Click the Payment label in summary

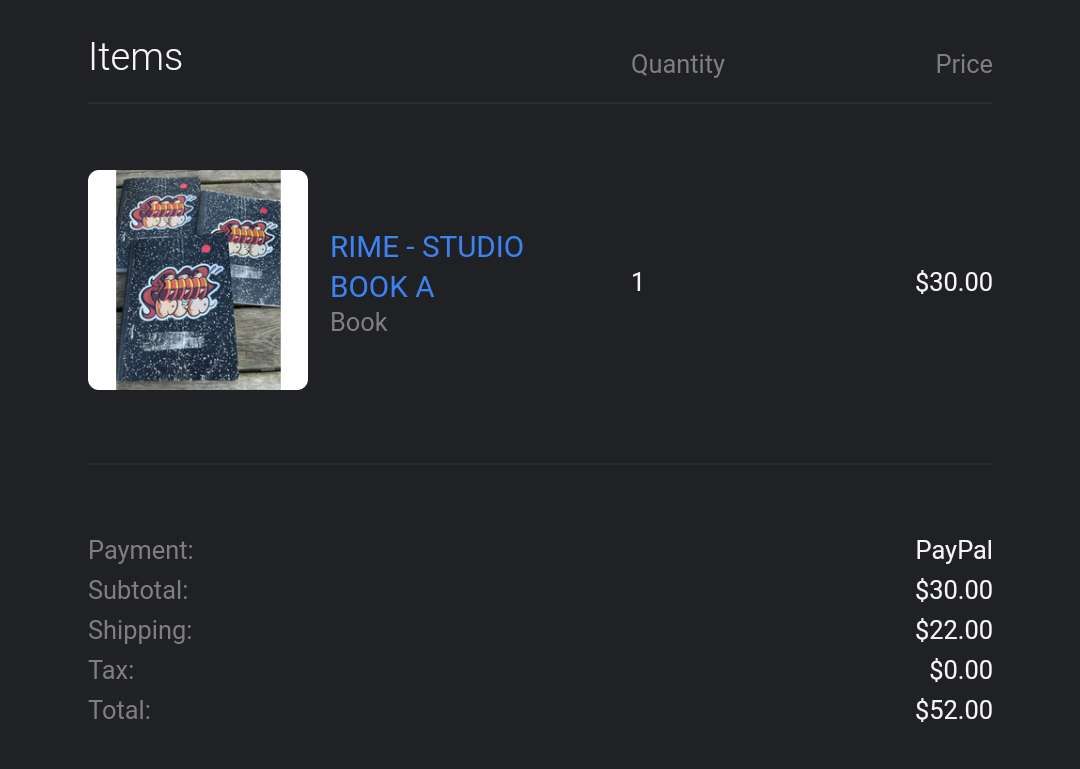coord(140,550)
